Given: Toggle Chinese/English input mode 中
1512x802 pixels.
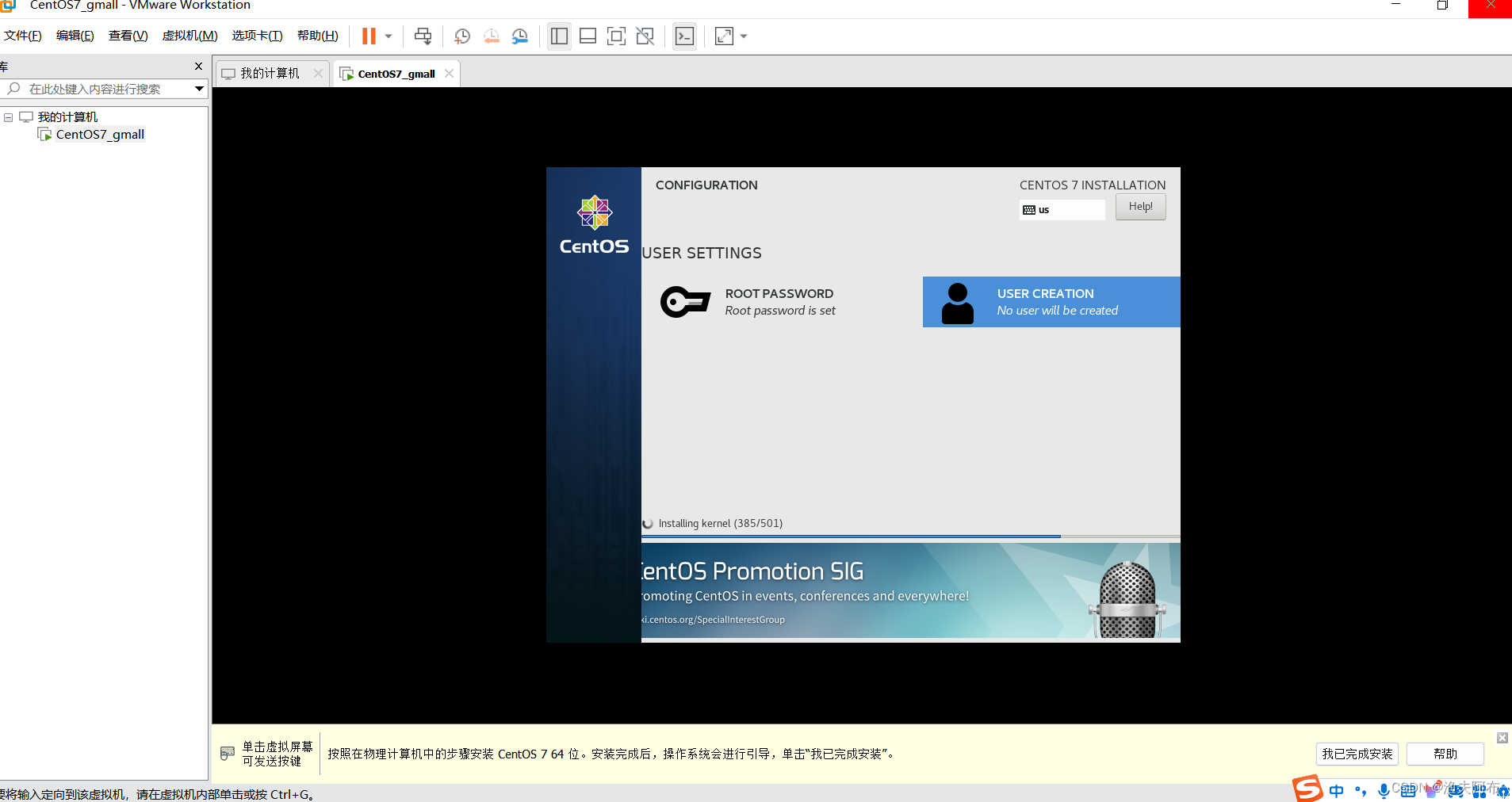Looking at the screenshot, I should point(1337,791).
